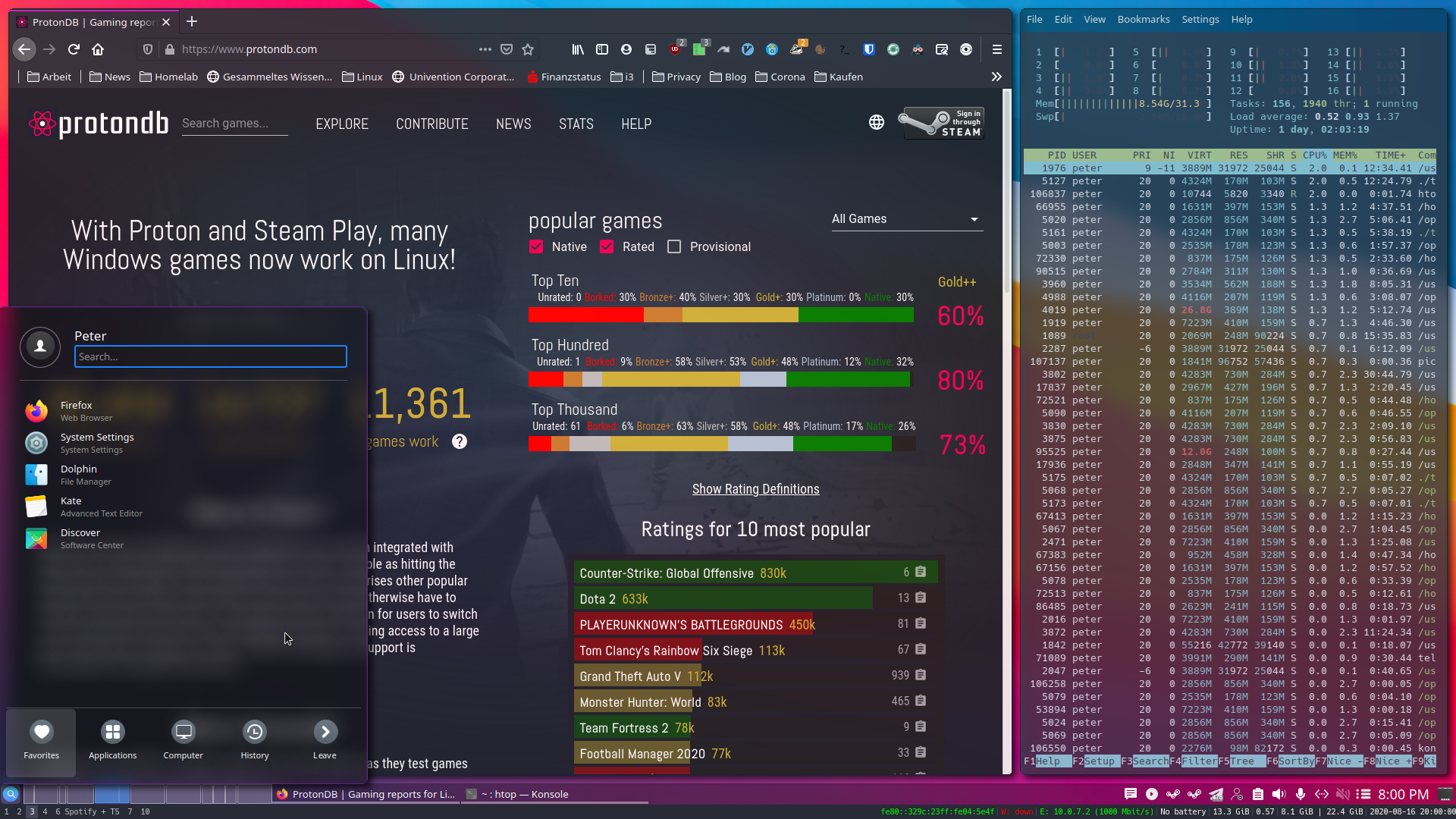Click clipboard icon on Grand Theft Auto V row
The width and height of the screenshot is (1456, 819).
[x=921, y=675]
